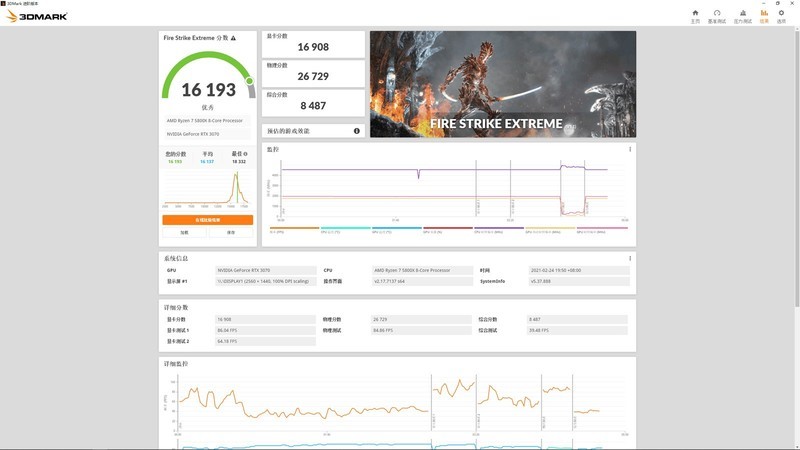
Task: Toggle the purple CPU clock frequency legend swatch
Action: click(499, 228)
